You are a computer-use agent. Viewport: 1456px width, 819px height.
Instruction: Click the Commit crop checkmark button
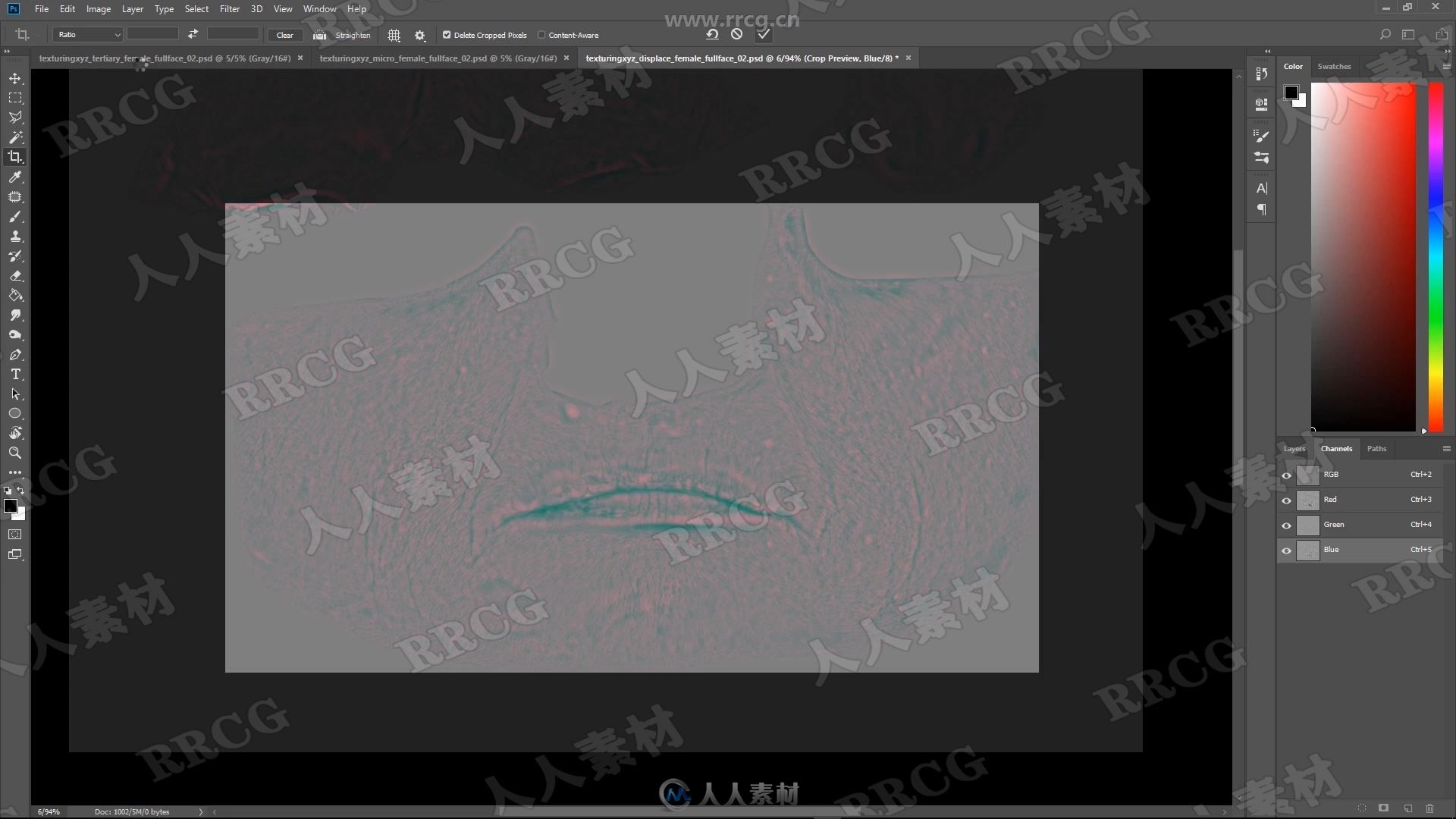pyautogui.click(x=762, y=34)
